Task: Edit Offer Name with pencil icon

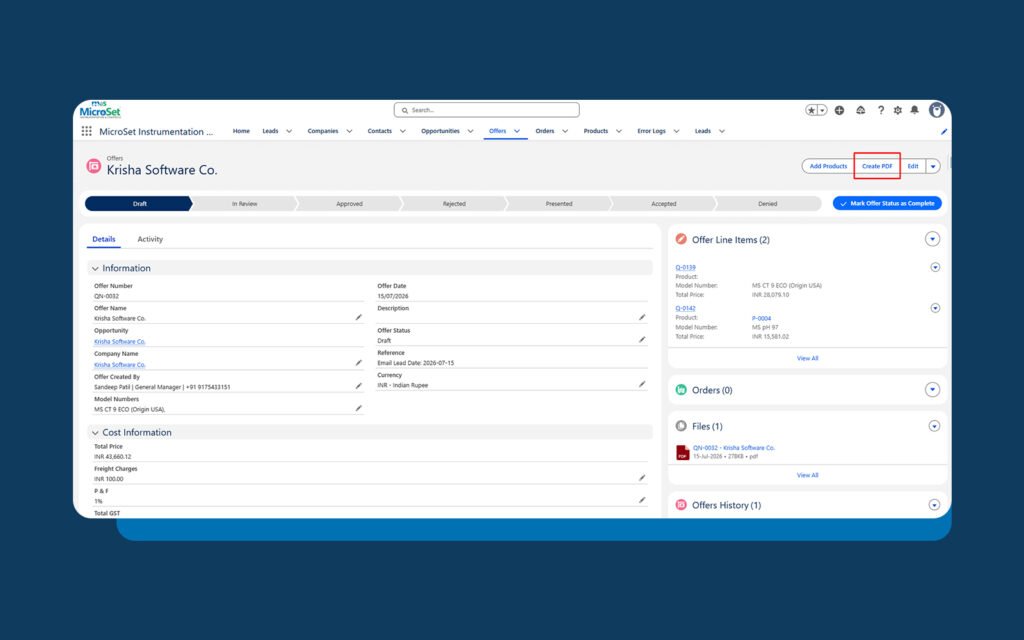Action: coord(359,317)
